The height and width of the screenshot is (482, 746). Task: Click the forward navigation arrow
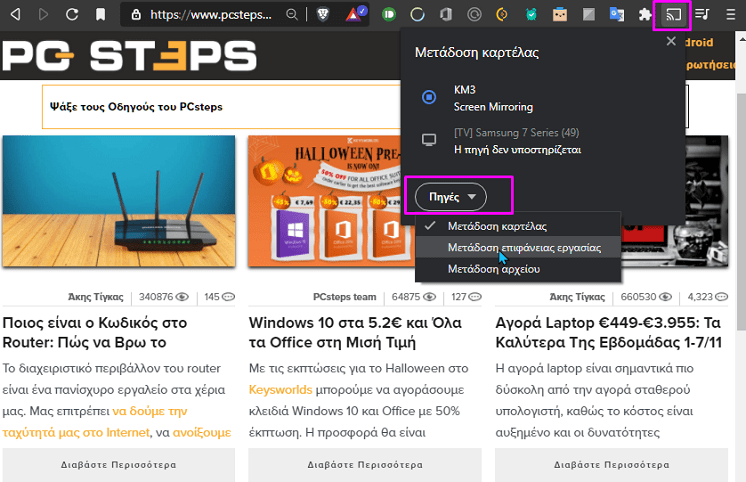tap(43, 14)
